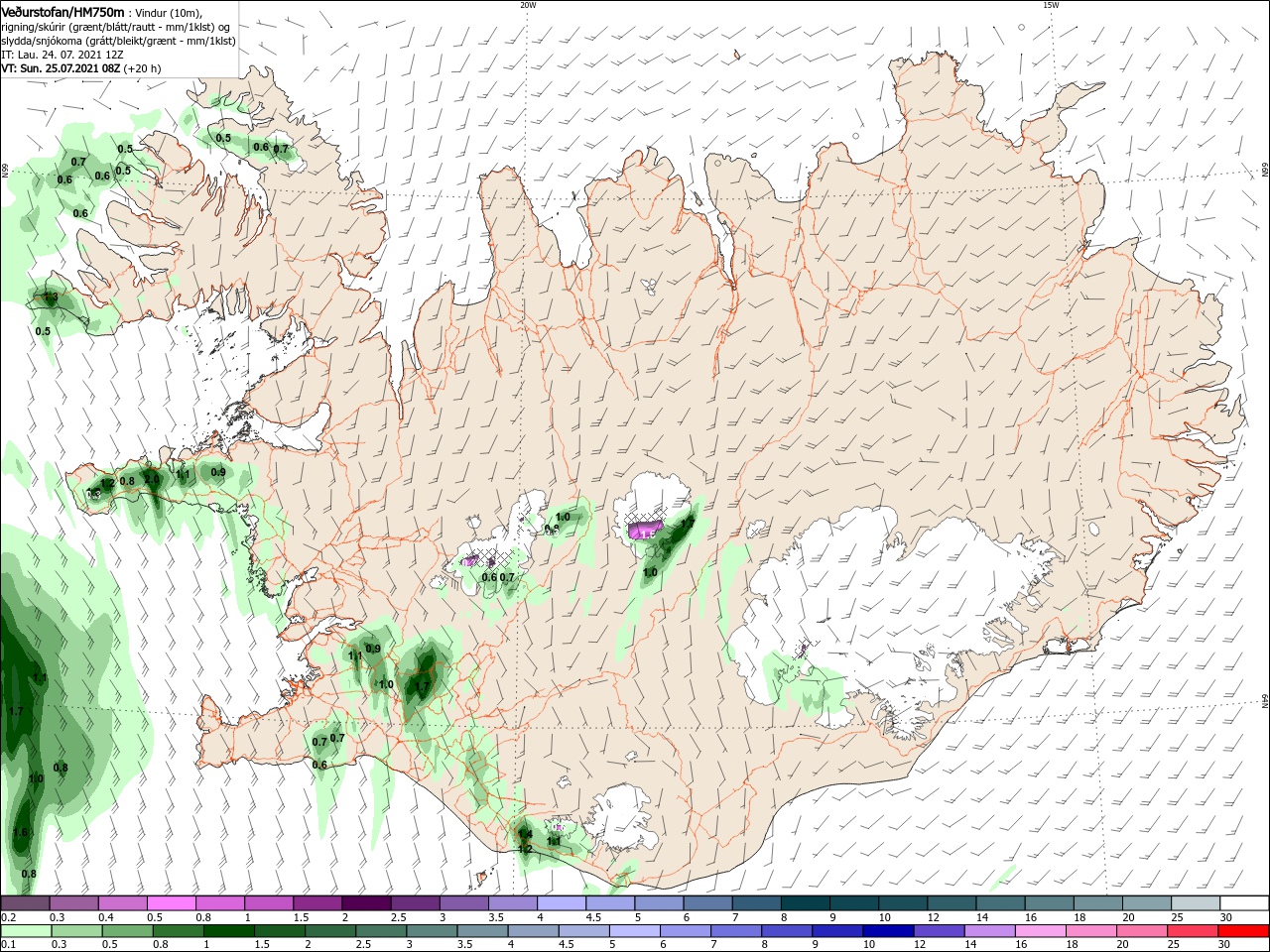Click the 15W longitude label at top
This screenshot has width=1270, height=952.
[x=1051, y=5]
